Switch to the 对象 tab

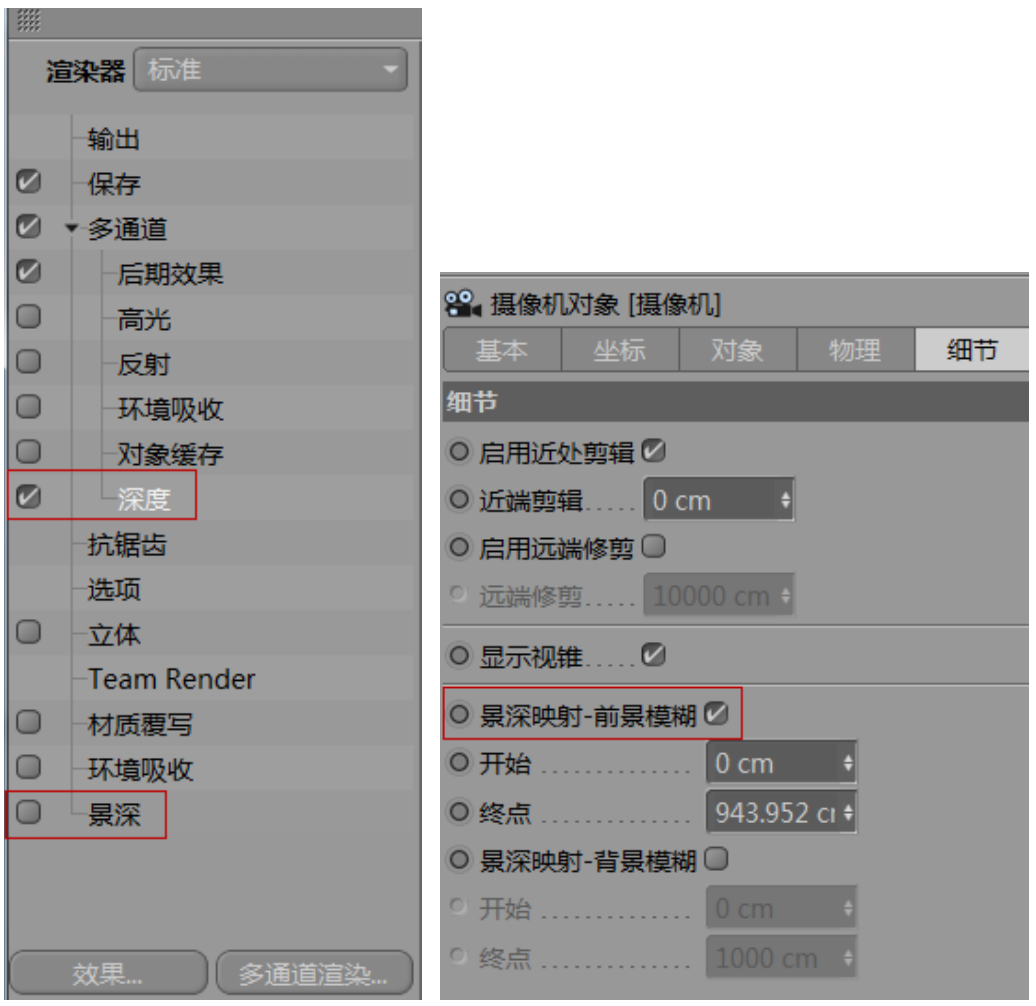point(738,349)
